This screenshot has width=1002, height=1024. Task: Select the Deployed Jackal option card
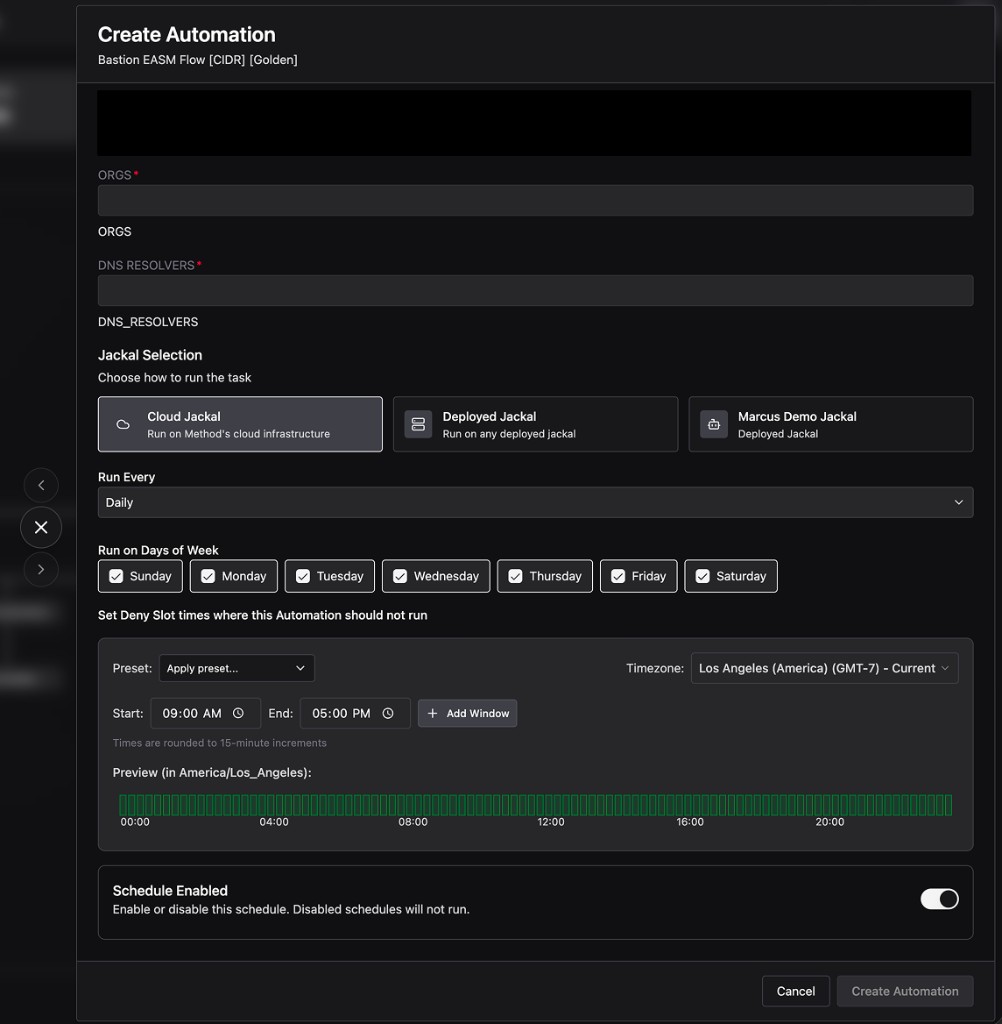pyautogui.click(x=536, y=424)
